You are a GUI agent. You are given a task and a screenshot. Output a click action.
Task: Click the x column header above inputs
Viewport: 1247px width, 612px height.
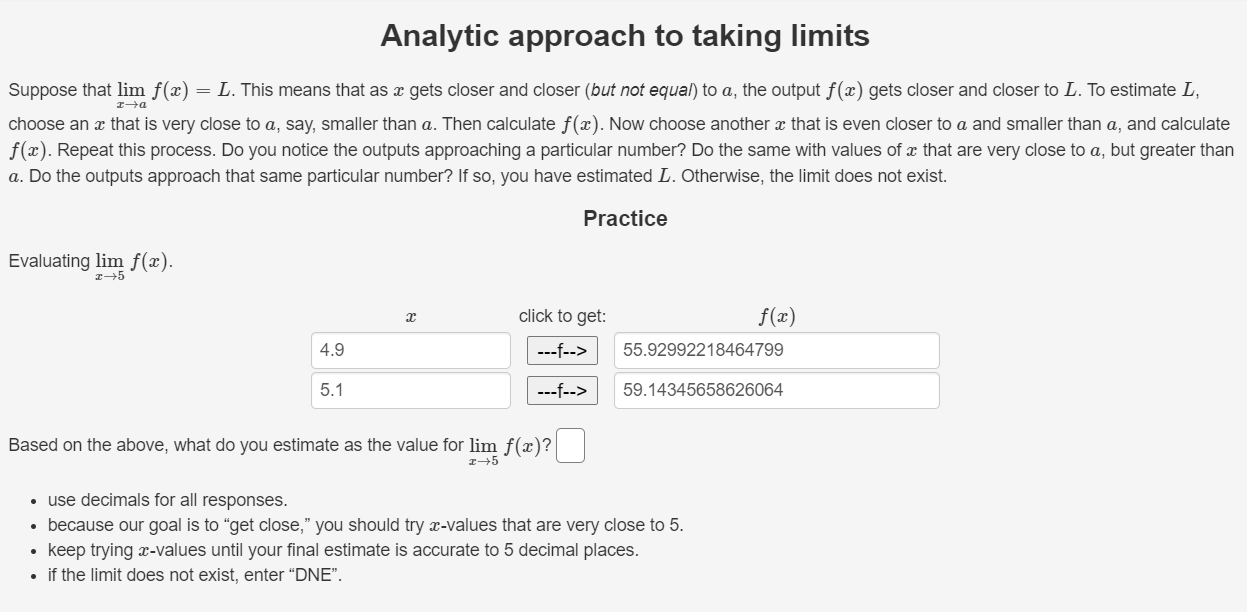pyautogui.click(x=410, y=315)
